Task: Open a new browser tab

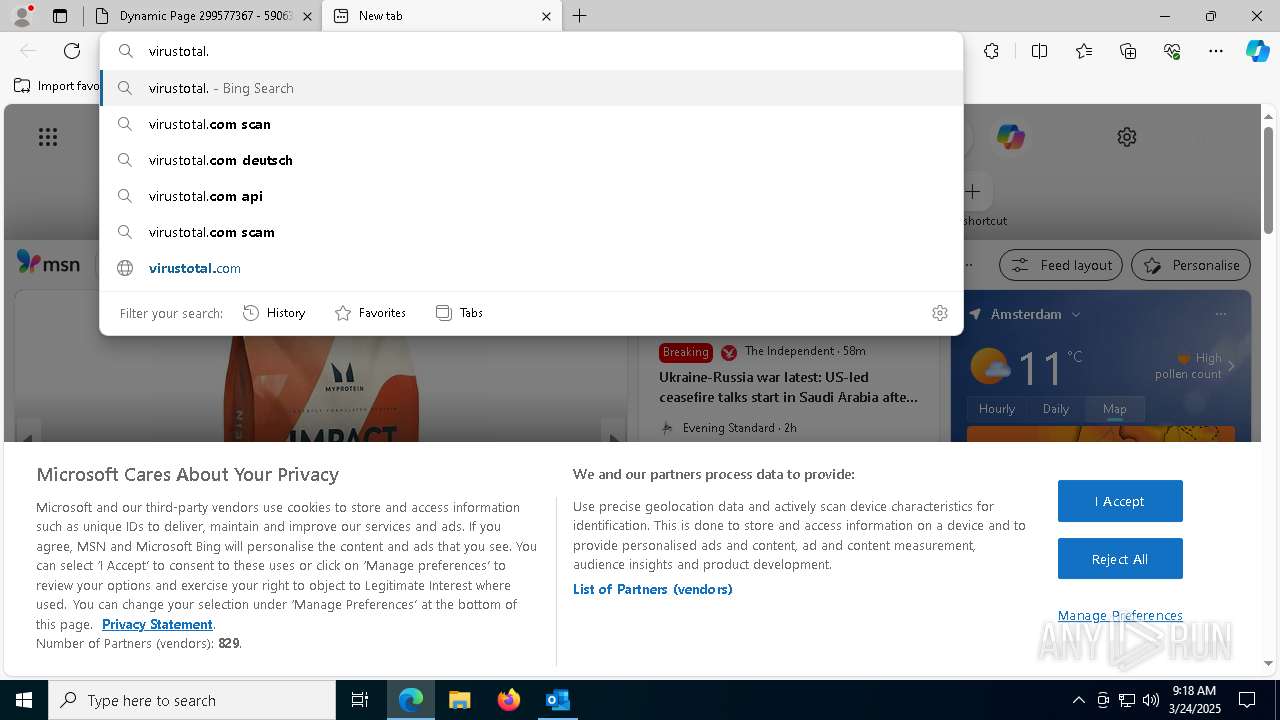Action: tap(580, 16)
